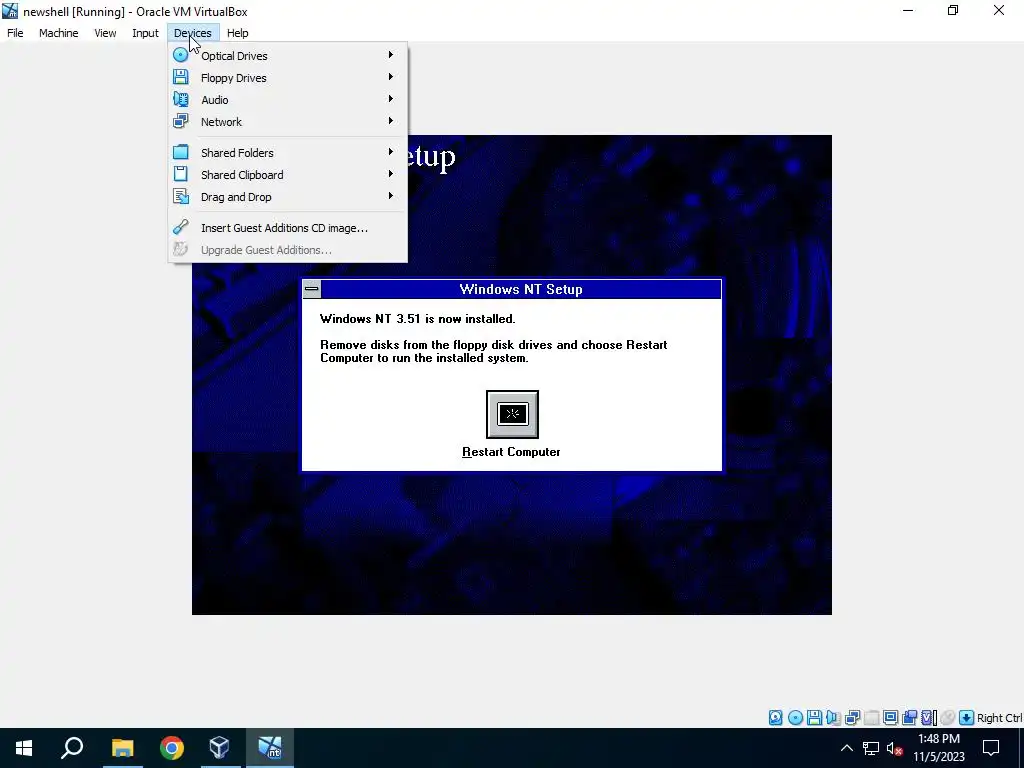
Task: Choose Insert Guest Additions CD image
Action: 287,228
